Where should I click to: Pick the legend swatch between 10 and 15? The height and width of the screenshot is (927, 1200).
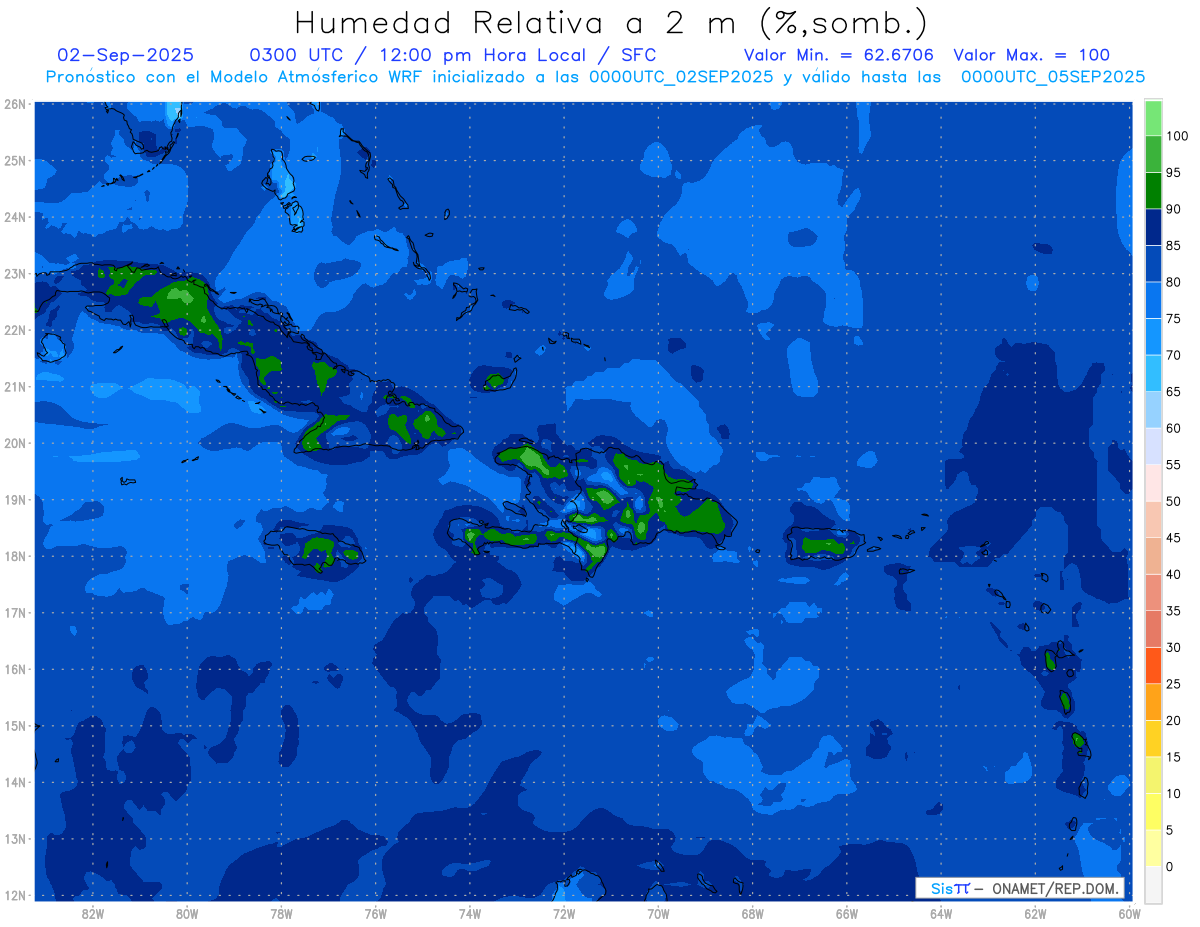pos(1153,774)
